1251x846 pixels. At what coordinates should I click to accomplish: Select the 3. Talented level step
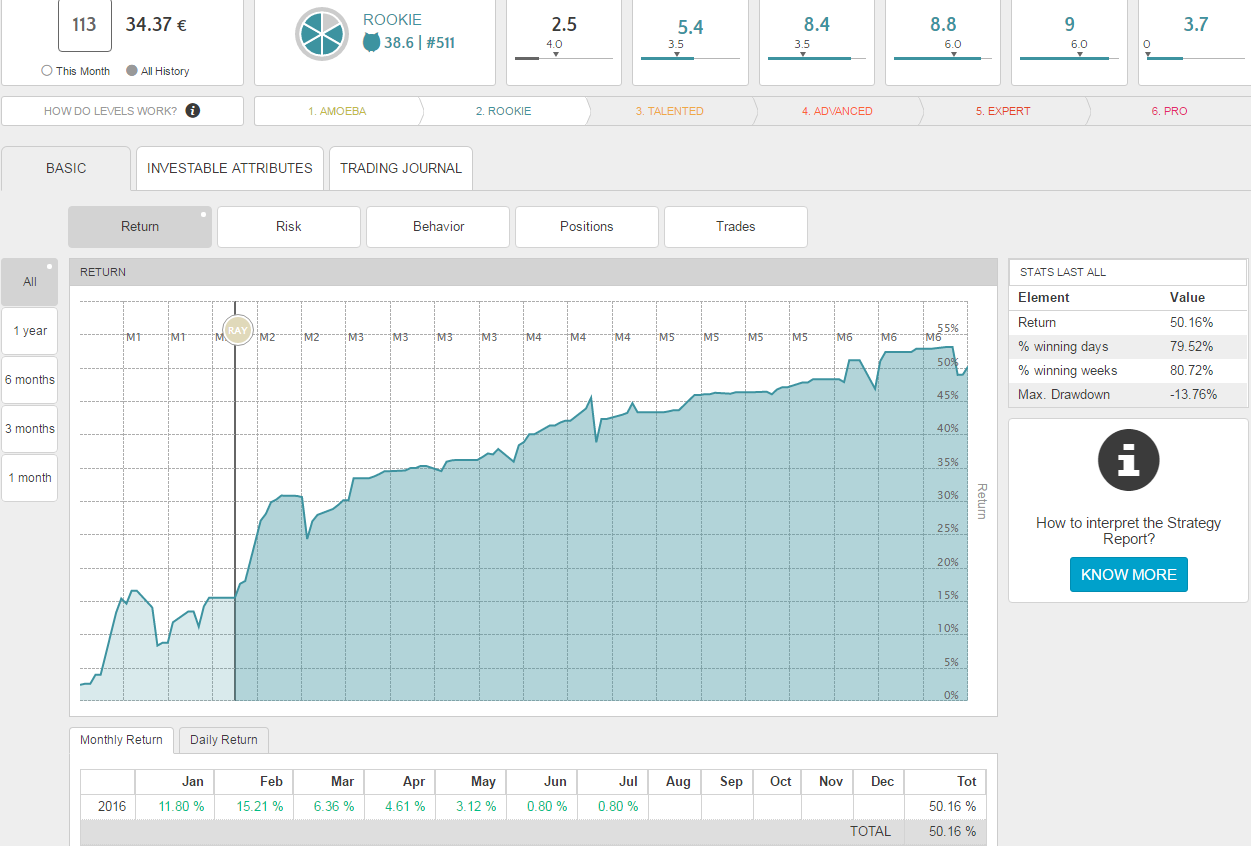[669, 111]
